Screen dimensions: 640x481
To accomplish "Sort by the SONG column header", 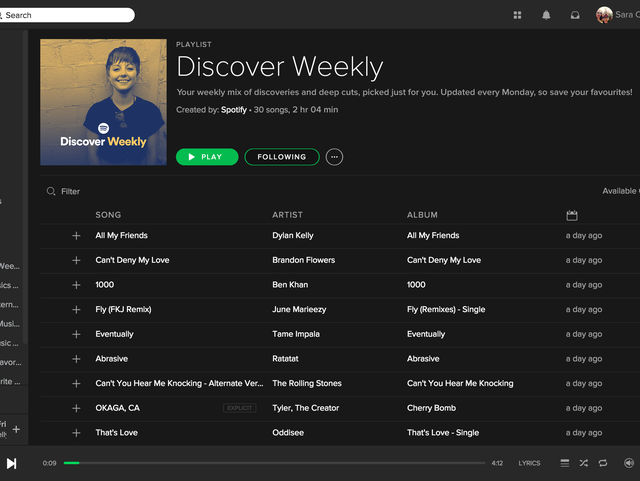I will pyautogui.click(x=108, y=215).
